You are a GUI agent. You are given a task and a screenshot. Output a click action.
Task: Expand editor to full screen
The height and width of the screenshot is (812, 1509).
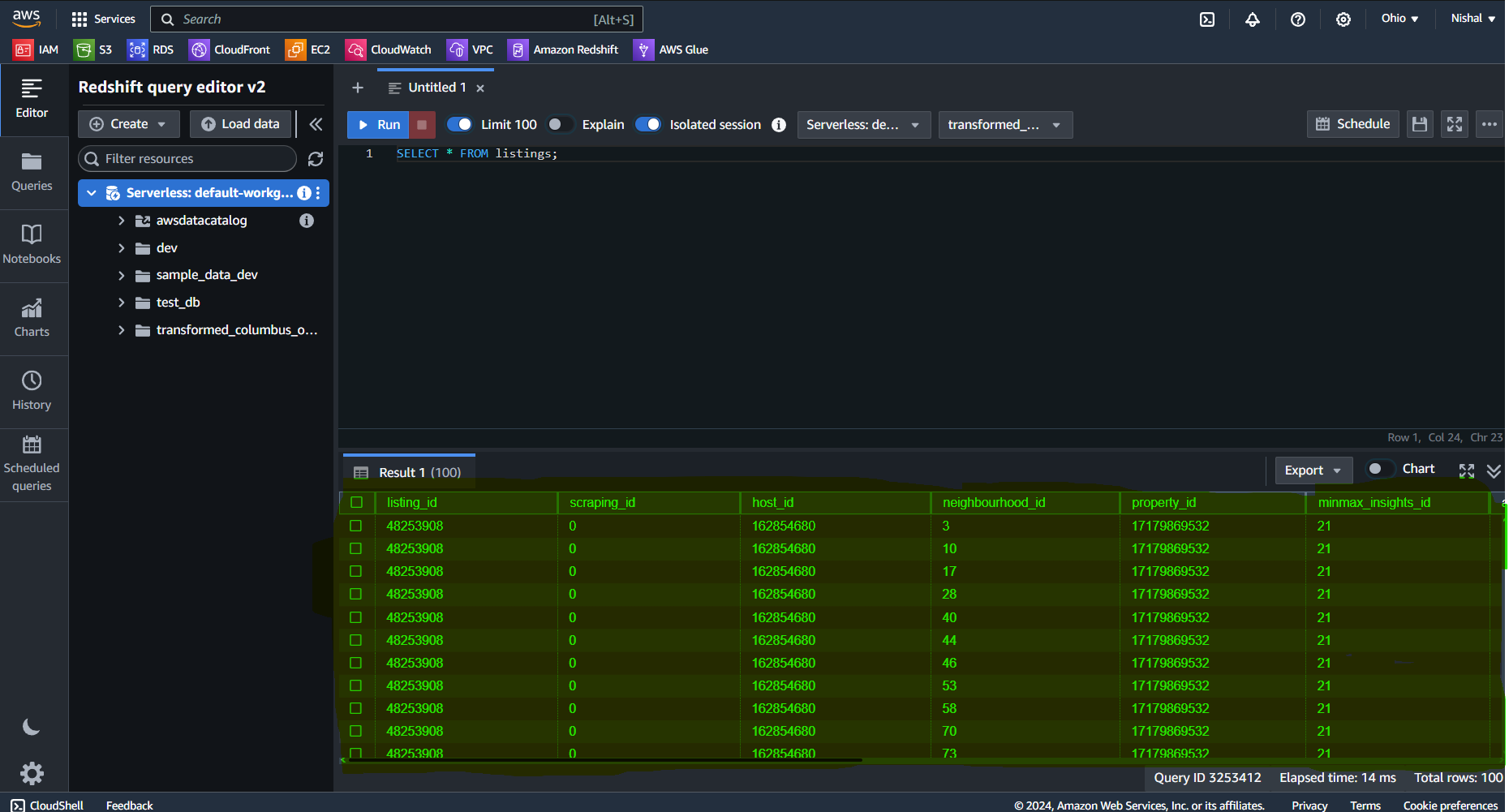point(1455,124)
